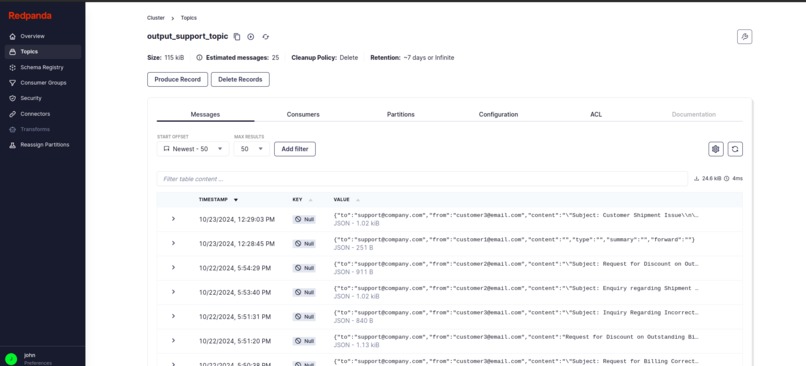Viewport: 806px width, 366px height.
Task: Click the download icon beside 24.6 kiB
Action: coord(697,179)
